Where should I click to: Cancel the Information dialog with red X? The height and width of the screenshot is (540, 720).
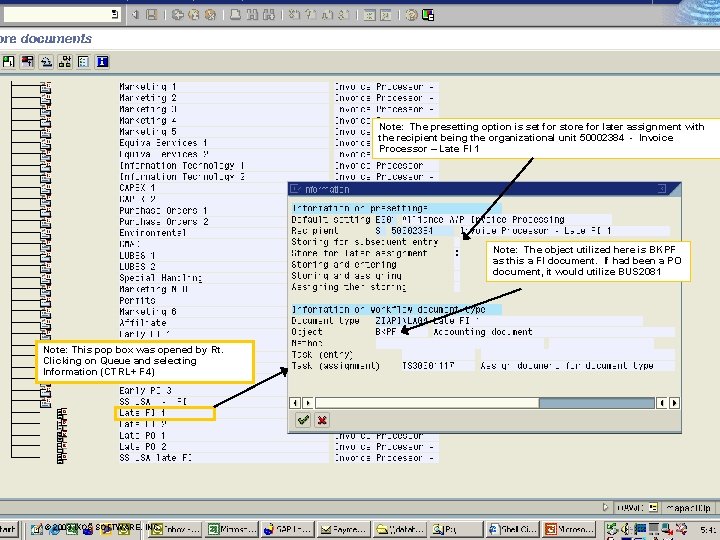322,420
